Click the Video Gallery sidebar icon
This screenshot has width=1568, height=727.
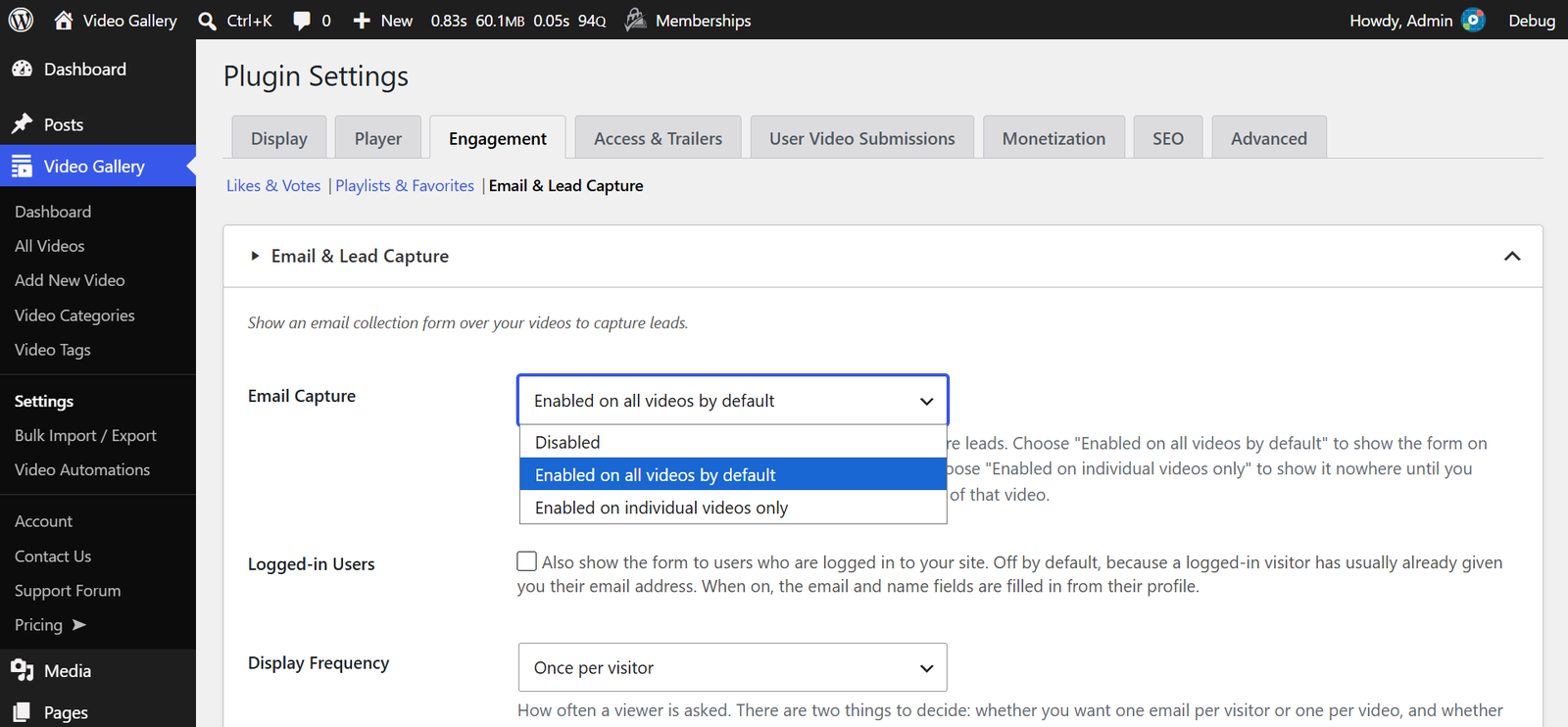(22, 167)
